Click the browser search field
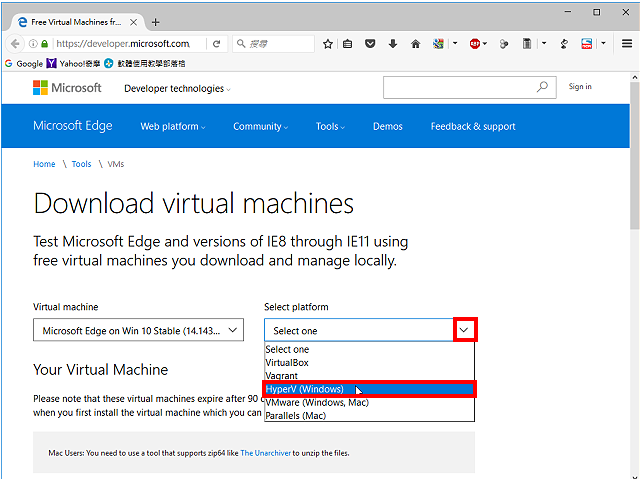This screenshot has height=479, width=640. coord(273,44)
